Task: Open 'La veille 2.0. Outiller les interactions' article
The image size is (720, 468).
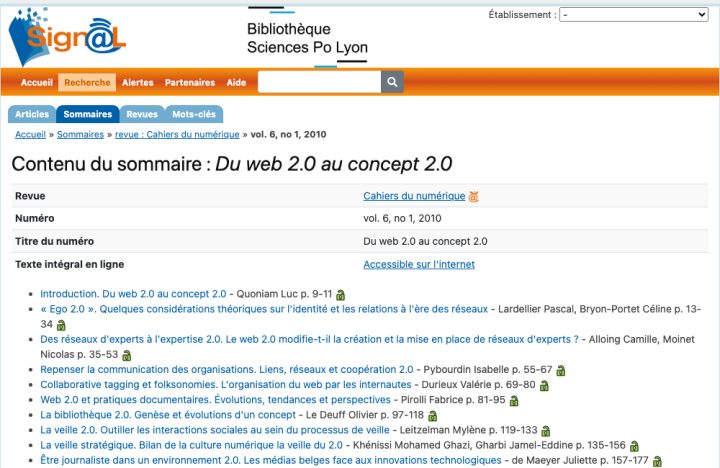Action: [215, 430]
